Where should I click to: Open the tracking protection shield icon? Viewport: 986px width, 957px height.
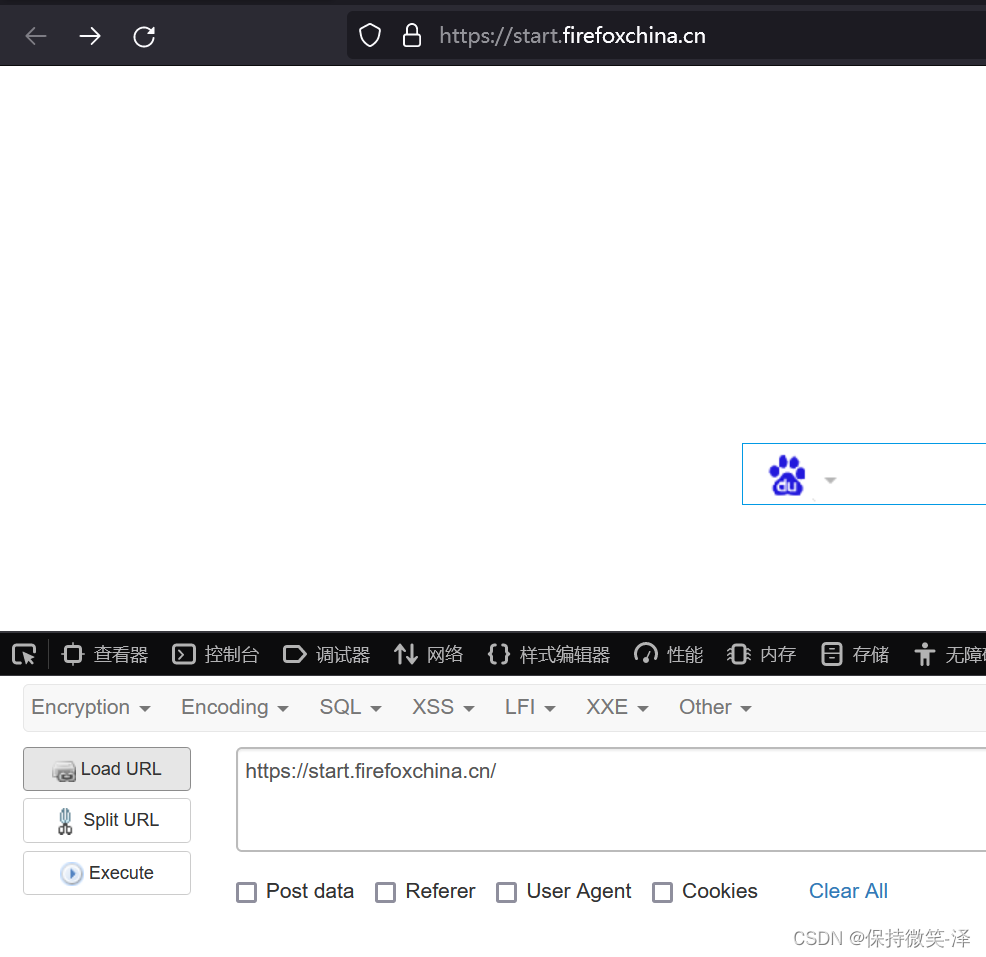(x=370, y=35)
